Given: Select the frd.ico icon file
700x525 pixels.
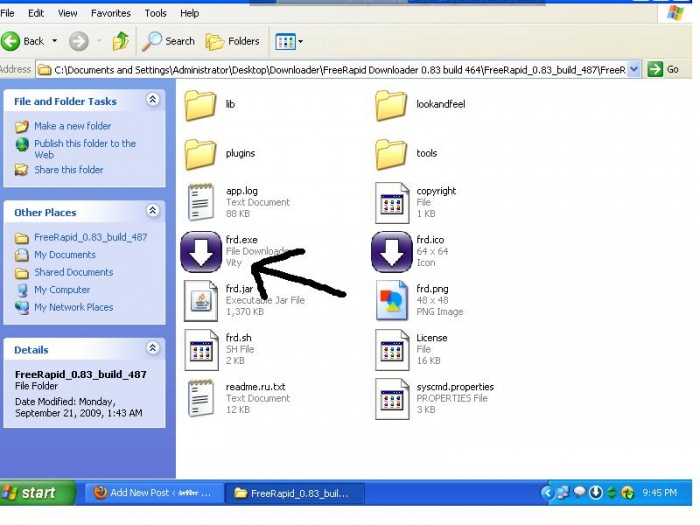Looking at the screenshot, I should [392, 252].
